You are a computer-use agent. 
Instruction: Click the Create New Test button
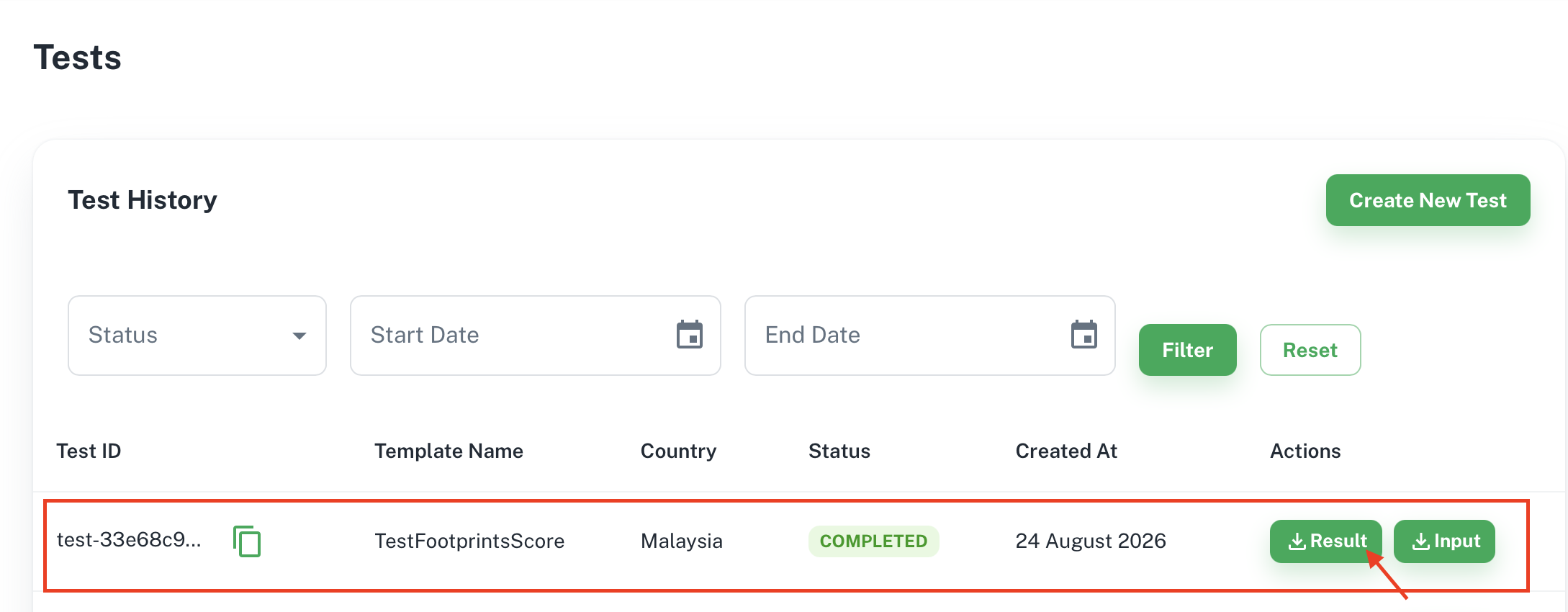(1428, 200)
